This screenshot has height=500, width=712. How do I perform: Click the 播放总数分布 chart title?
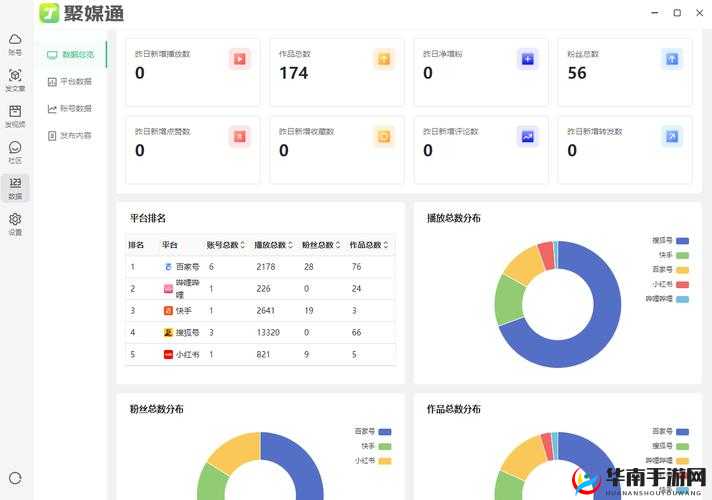(x=454, y=218)
